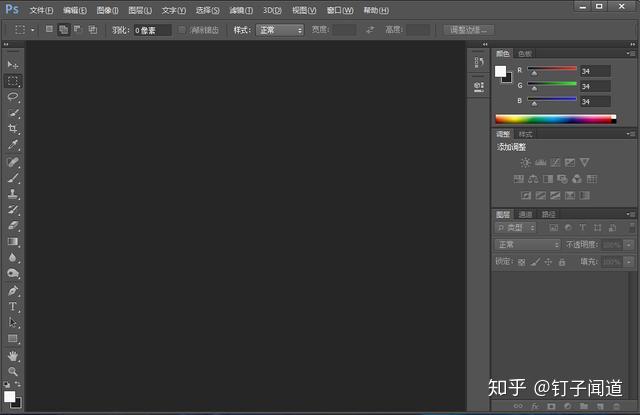This screenshot has height=415, width=640.
Task: Add a Brightness/Contrast adjustment
Action: [x=525, y=163]
